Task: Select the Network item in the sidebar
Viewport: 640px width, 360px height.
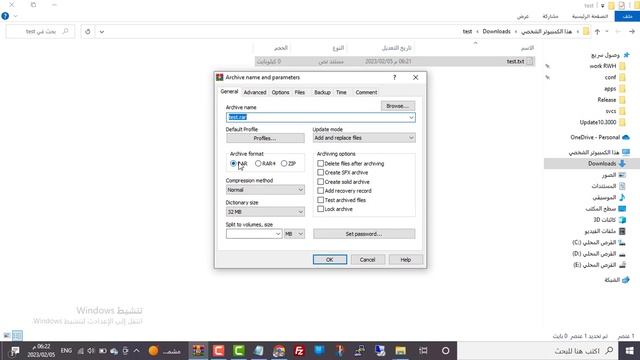Action: point(616,280)
